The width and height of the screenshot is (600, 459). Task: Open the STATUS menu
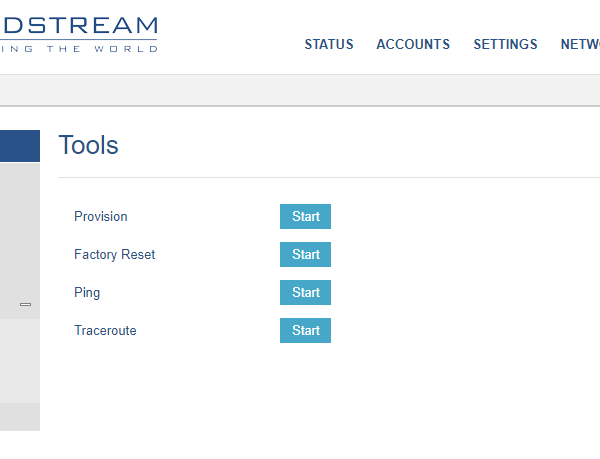329,44
